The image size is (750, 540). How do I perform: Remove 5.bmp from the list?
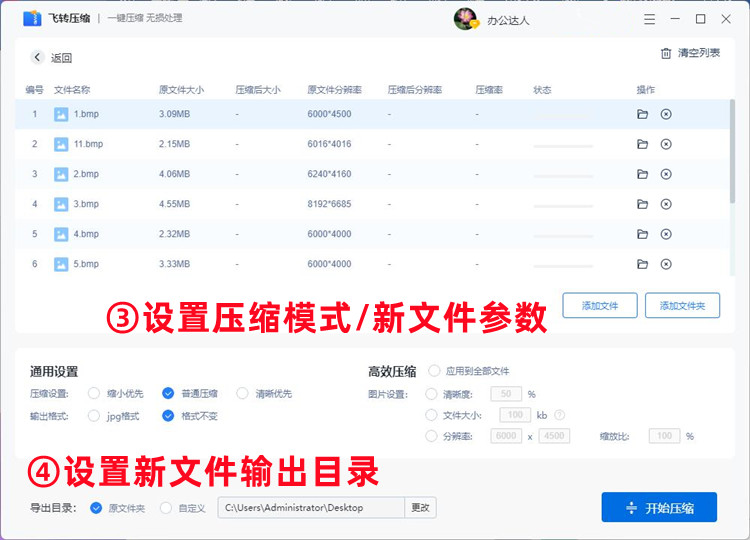click(x=666, y=264)
